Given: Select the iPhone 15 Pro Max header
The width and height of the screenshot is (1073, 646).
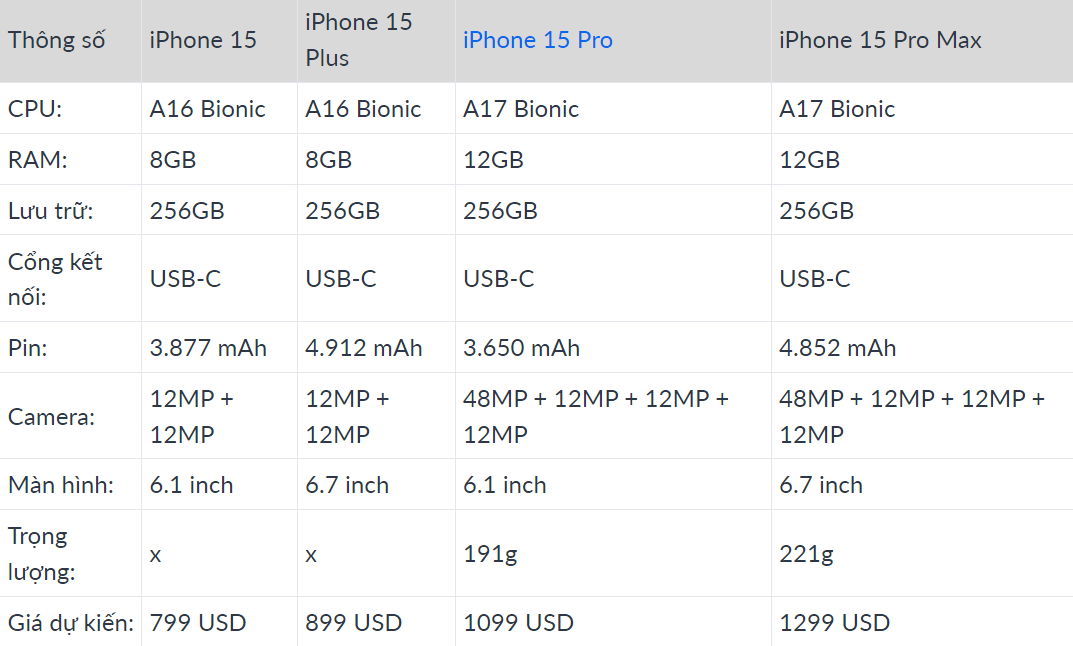Looking at the screenshot, I should point(880,40).
